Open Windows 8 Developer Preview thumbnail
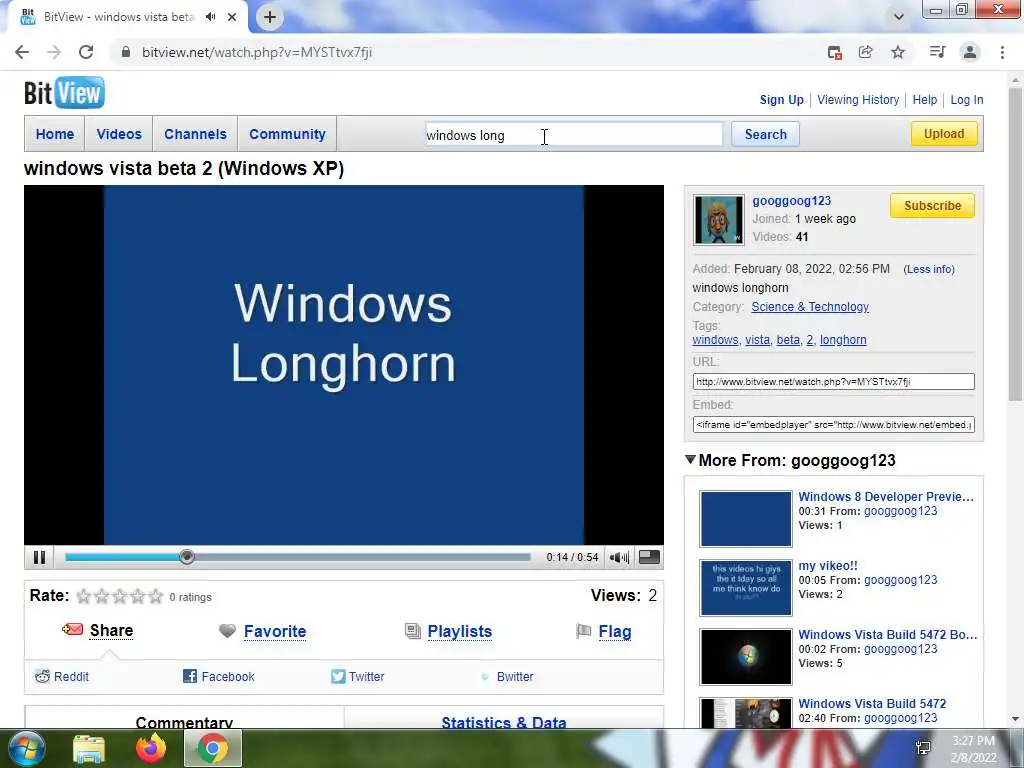This screenshot has height=768, width=1024. pos(746,519)
